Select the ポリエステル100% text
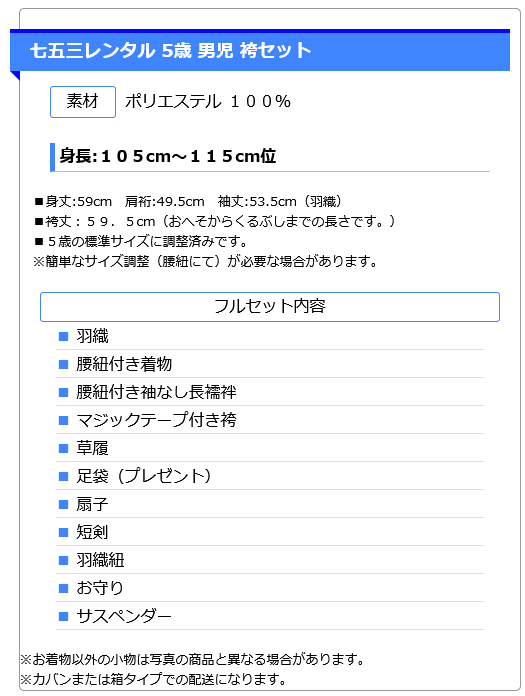The image size is (525, 696). pos(208,102)
